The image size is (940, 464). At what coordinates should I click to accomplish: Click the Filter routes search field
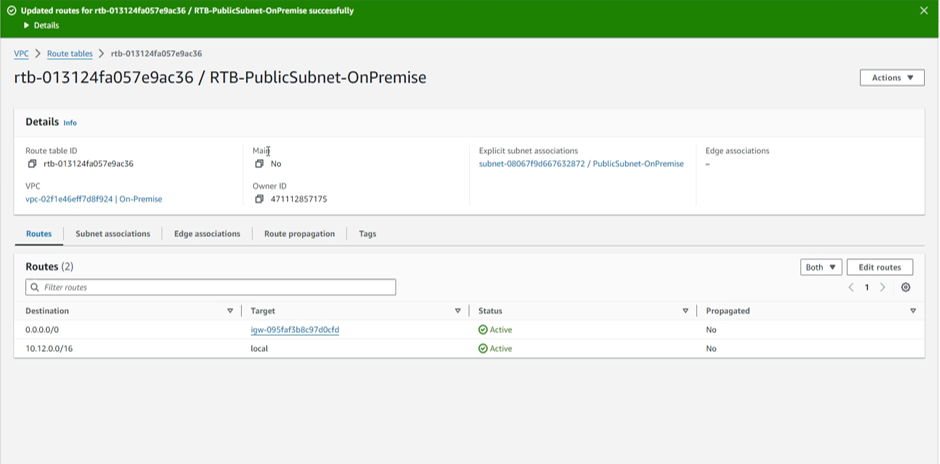click(x=210, y=288)
